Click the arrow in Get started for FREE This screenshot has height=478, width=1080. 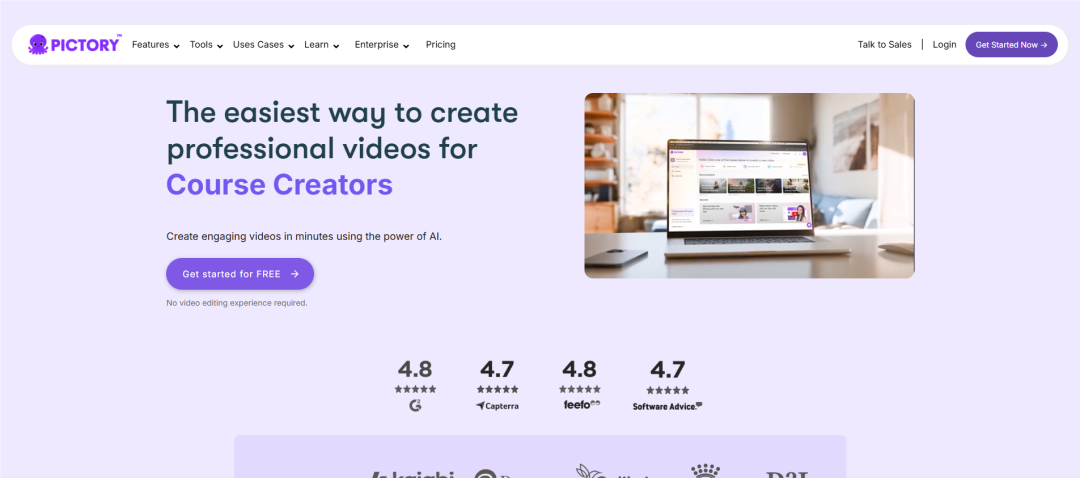click(x=295, y=274)
